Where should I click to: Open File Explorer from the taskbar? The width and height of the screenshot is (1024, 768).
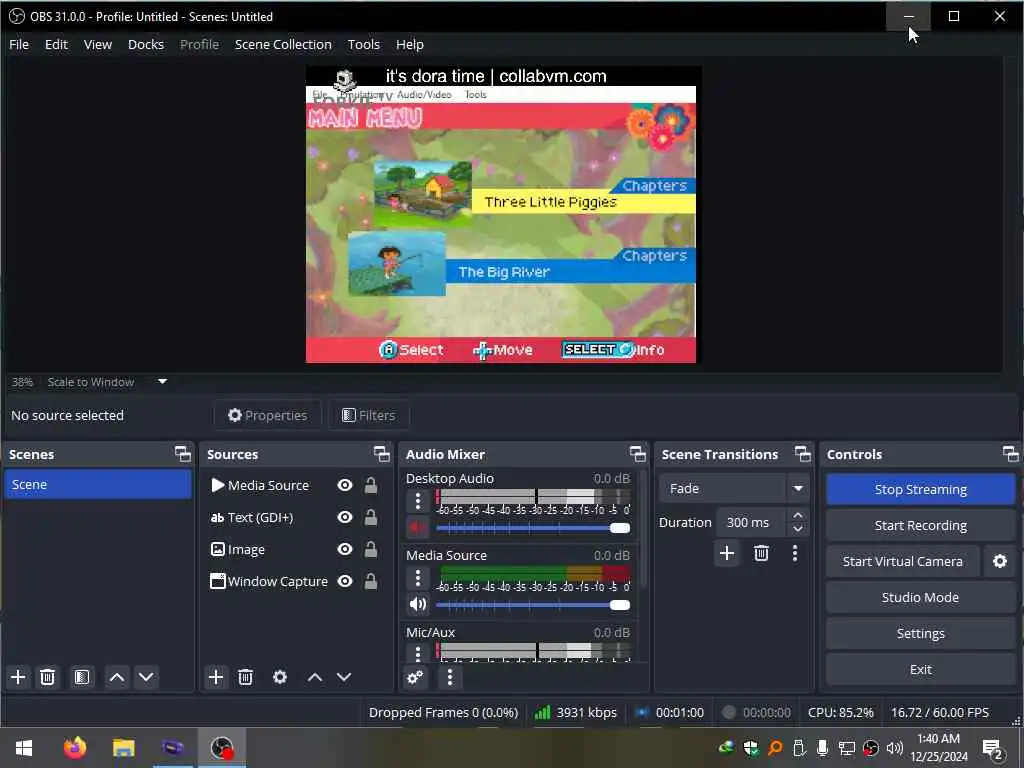(x=123, y=748)
